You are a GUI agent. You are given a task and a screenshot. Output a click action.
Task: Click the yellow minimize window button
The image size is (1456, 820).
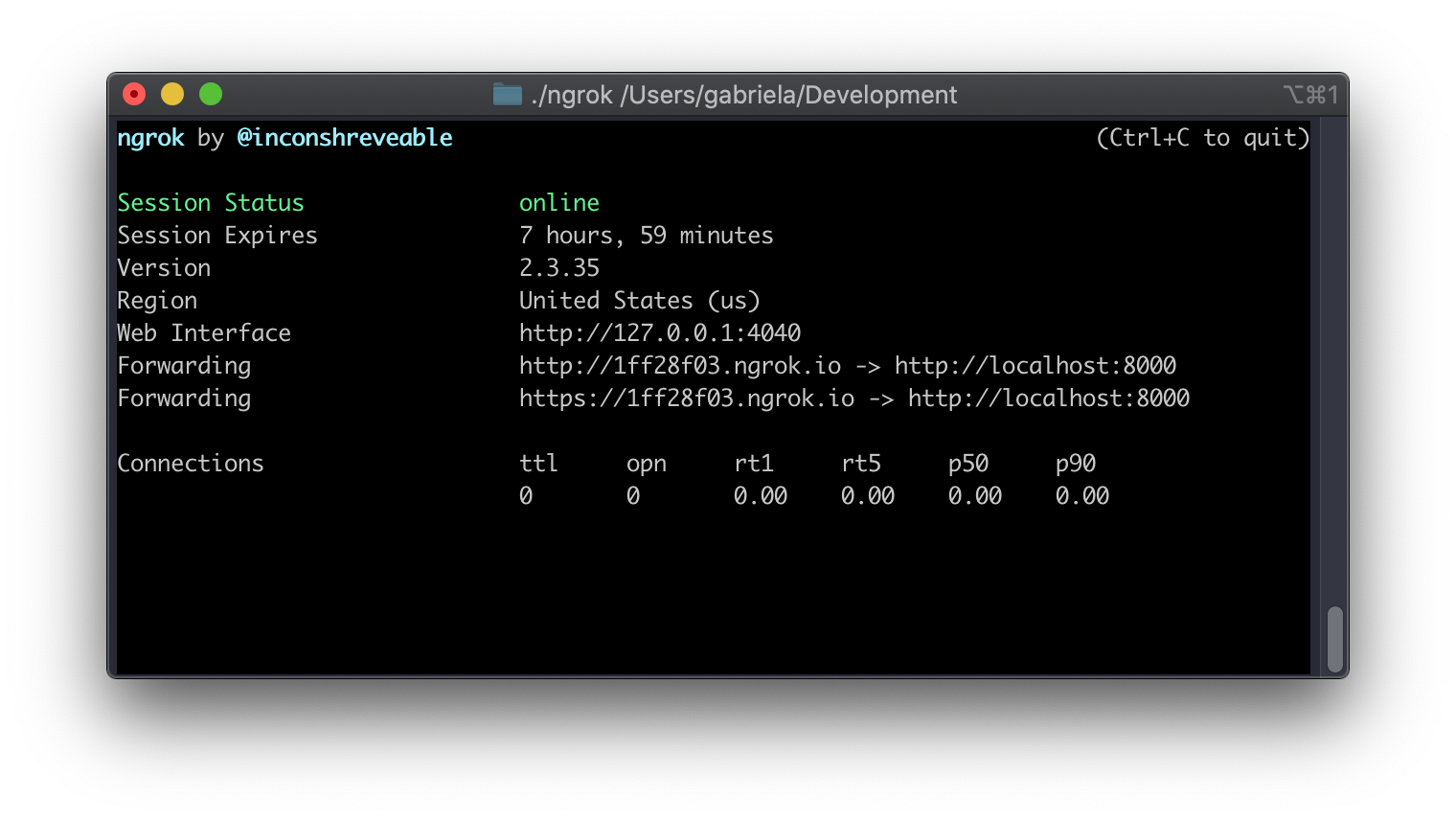point(172,94)
